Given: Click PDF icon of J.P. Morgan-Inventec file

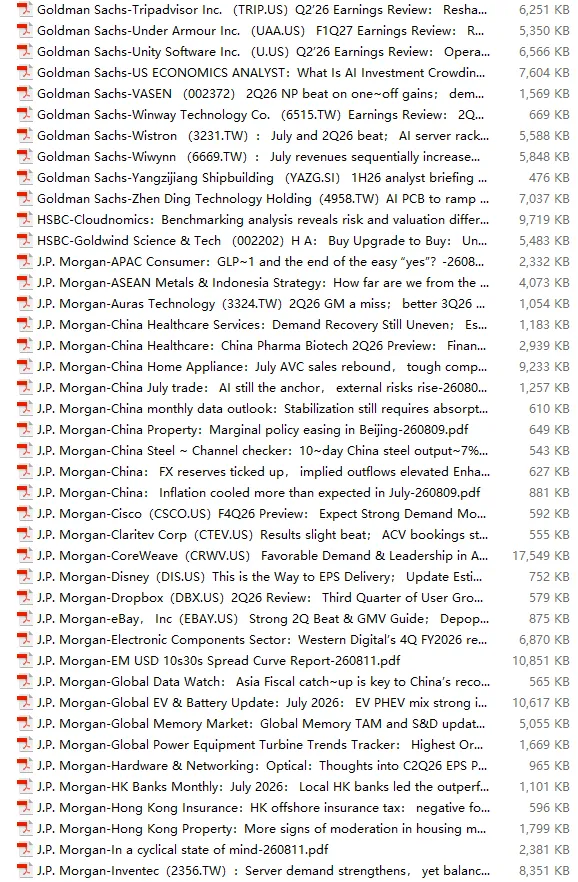Looking at the screenshot, I should pos(25,871).
